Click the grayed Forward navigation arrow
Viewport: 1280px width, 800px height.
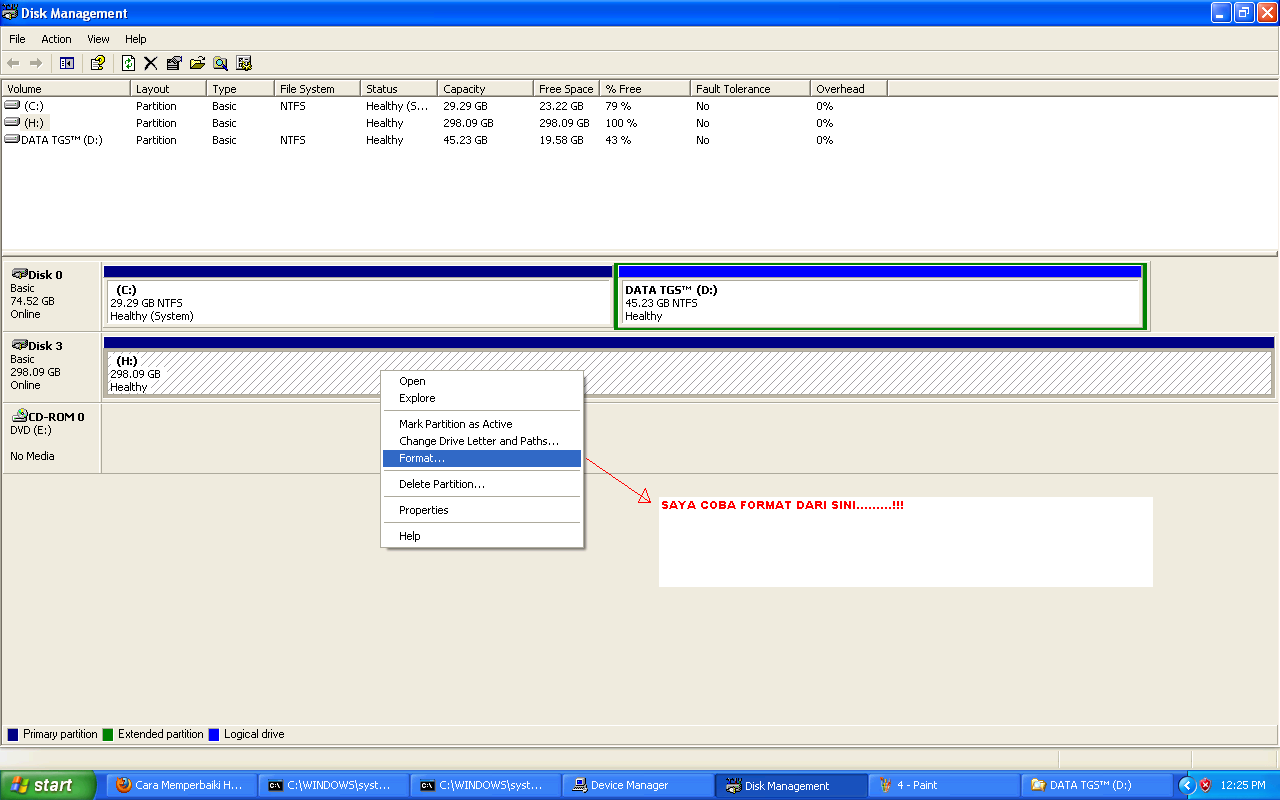[36, 62]
